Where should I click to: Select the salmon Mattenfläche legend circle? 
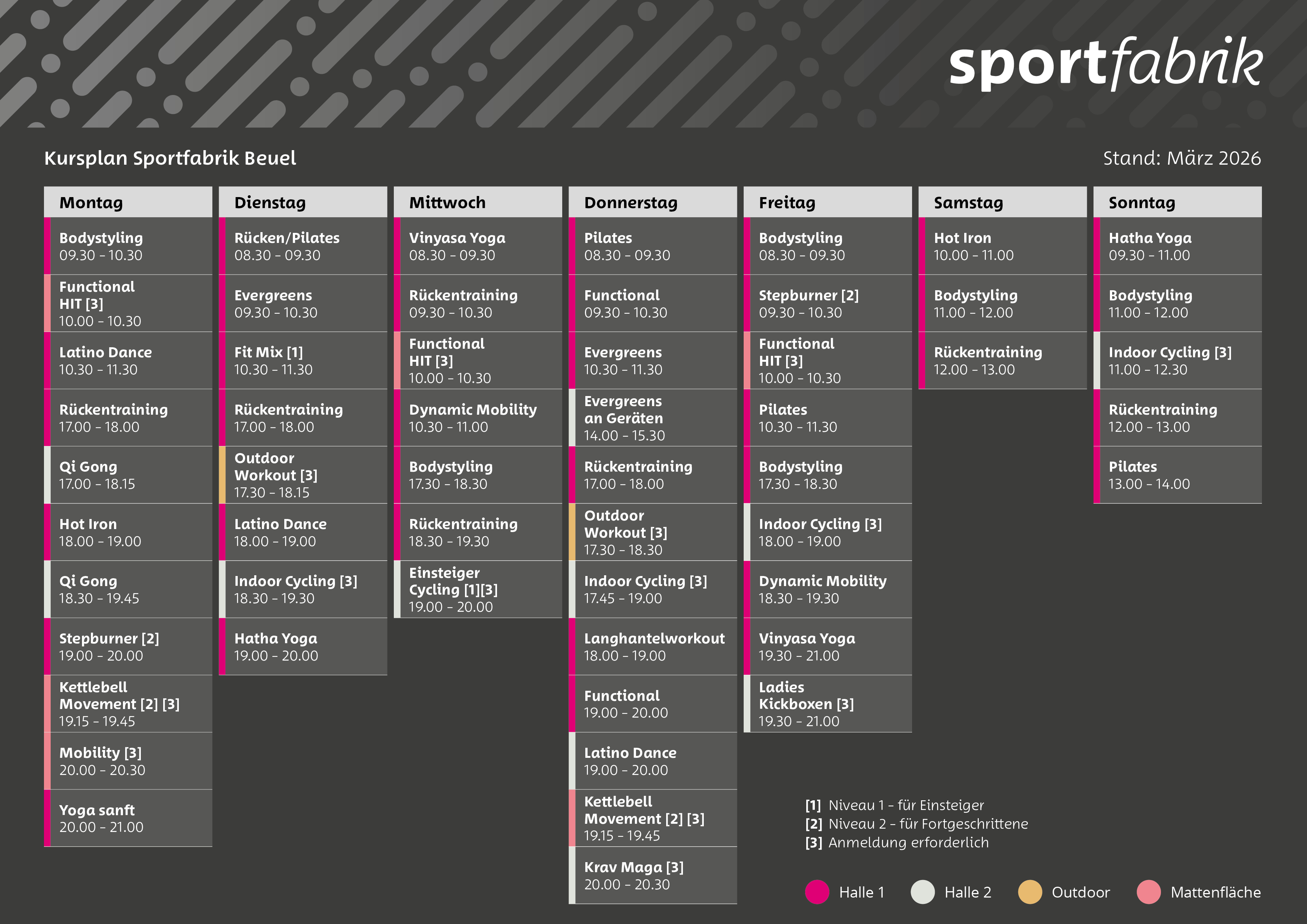[x=1148, y=892]
